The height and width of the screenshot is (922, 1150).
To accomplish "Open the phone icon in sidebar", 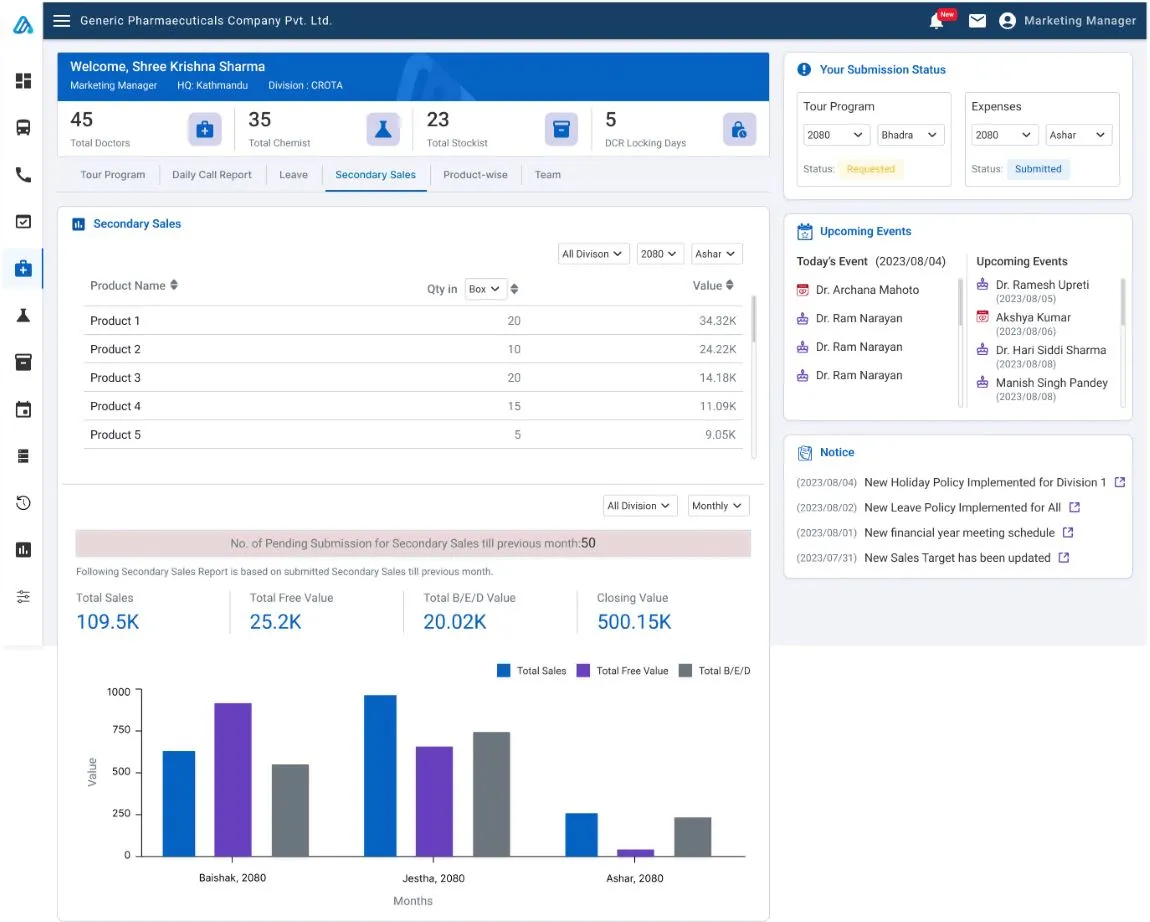I will coord(23,175).
